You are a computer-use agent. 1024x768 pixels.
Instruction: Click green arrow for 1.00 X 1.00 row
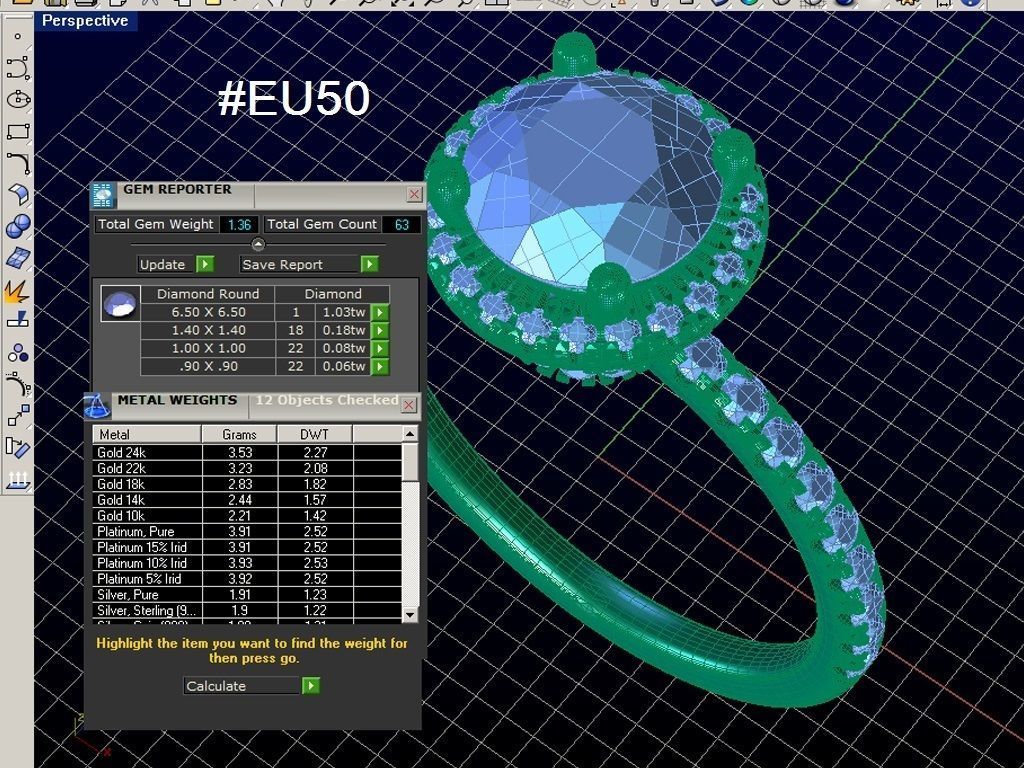pyautogui.click(x=380, y=348)
